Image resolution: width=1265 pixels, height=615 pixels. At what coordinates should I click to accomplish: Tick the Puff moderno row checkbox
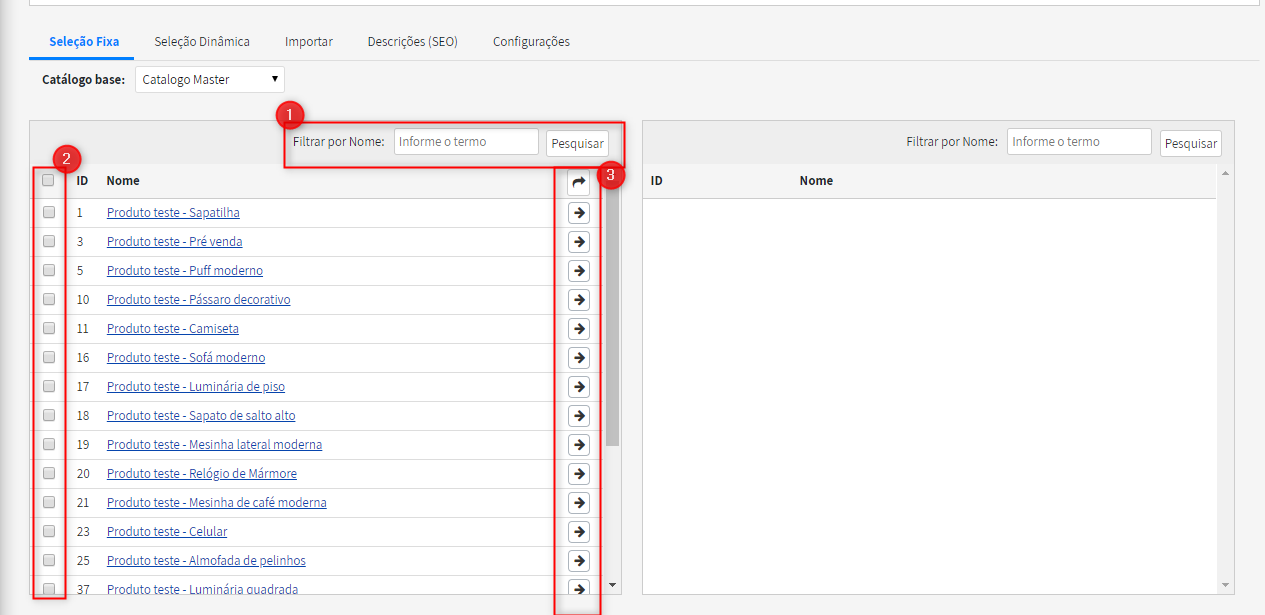(49, 270)
